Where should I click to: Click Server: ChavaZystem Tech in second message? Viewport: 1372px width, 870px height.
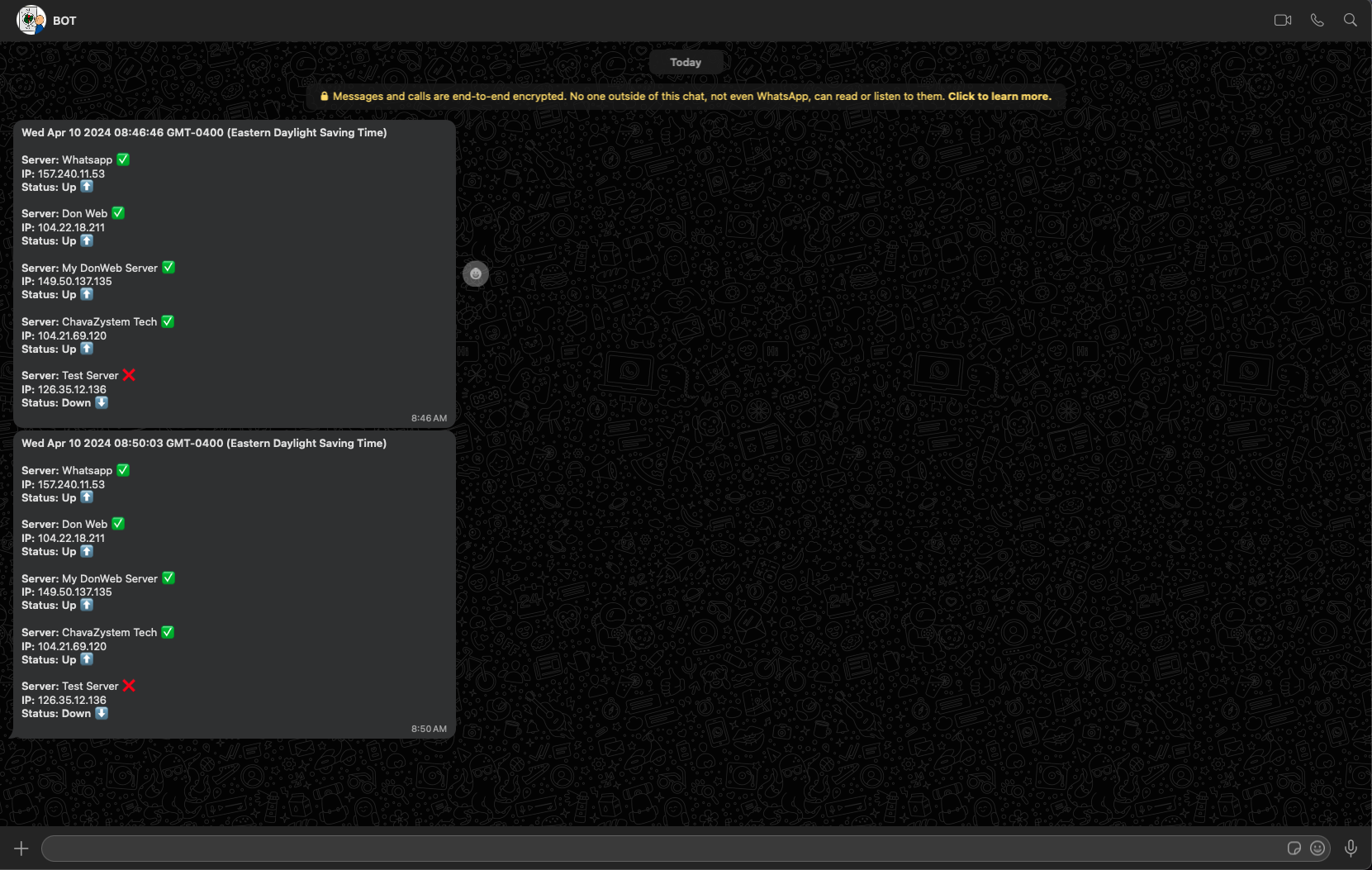(97, 633)
